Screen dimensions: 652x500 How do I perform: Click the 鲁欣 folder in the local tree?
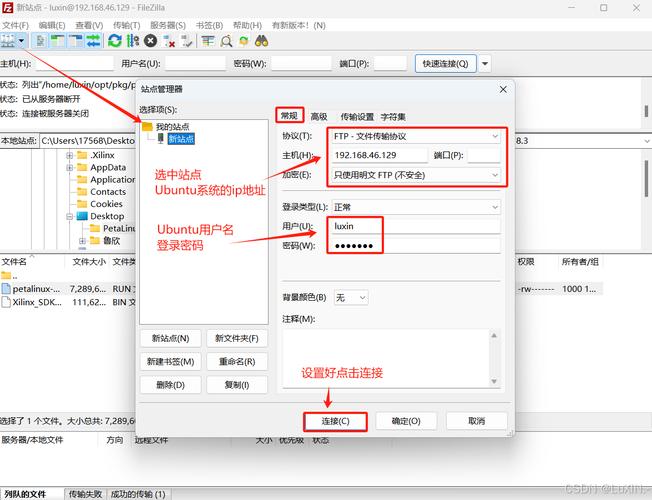111,240
